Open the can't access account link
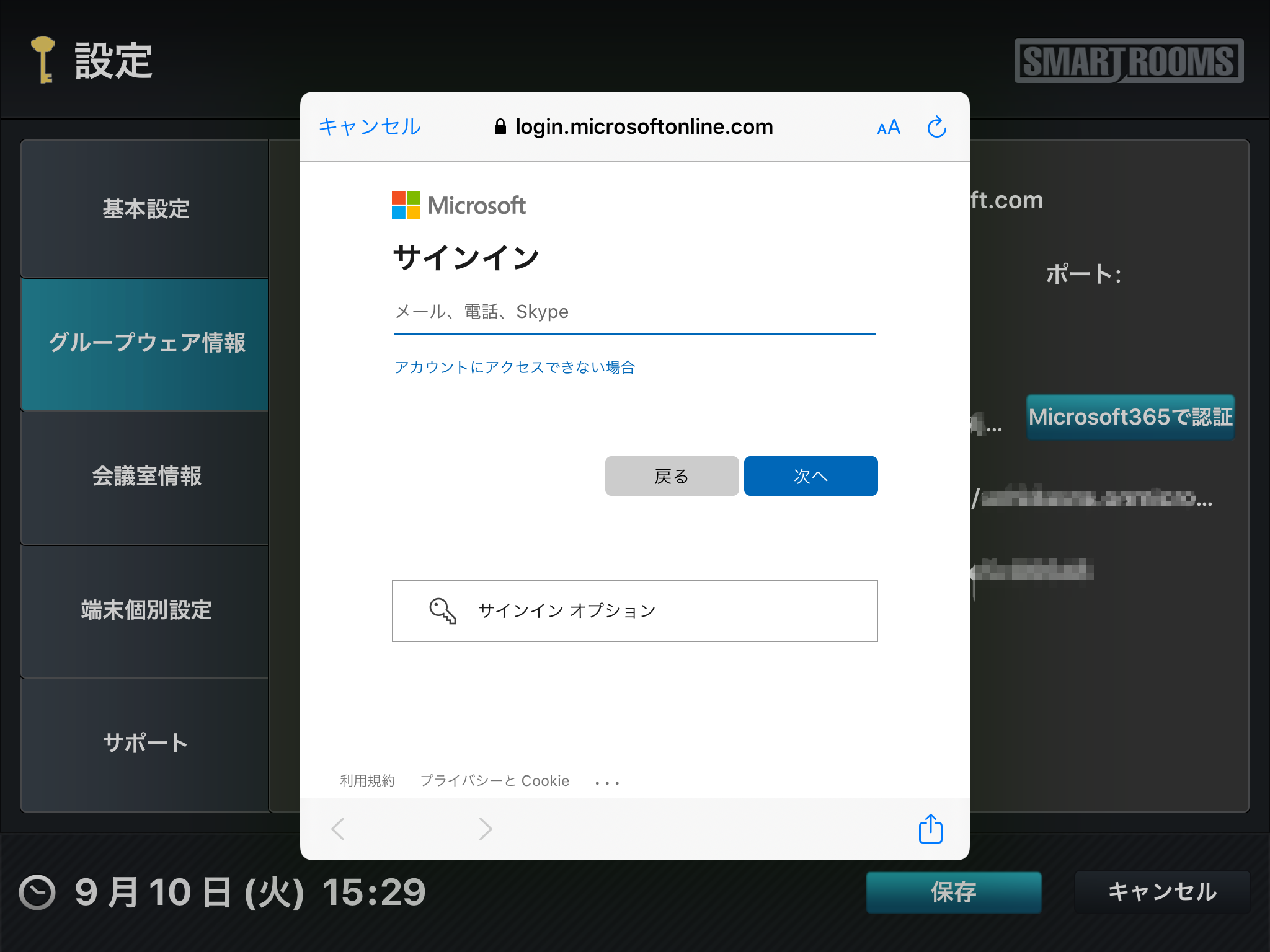This screenshot has height=952, width=1270. pos(515,368)
